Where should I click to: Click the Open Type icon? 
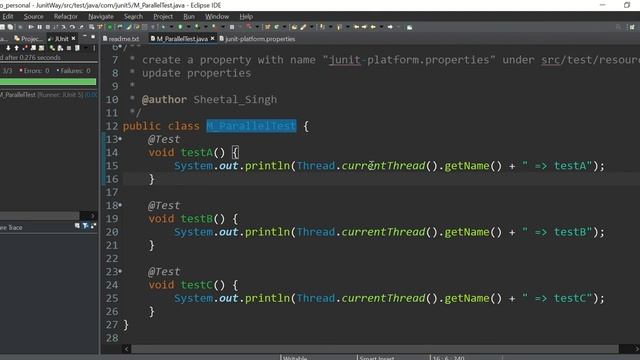pos(294,27)
